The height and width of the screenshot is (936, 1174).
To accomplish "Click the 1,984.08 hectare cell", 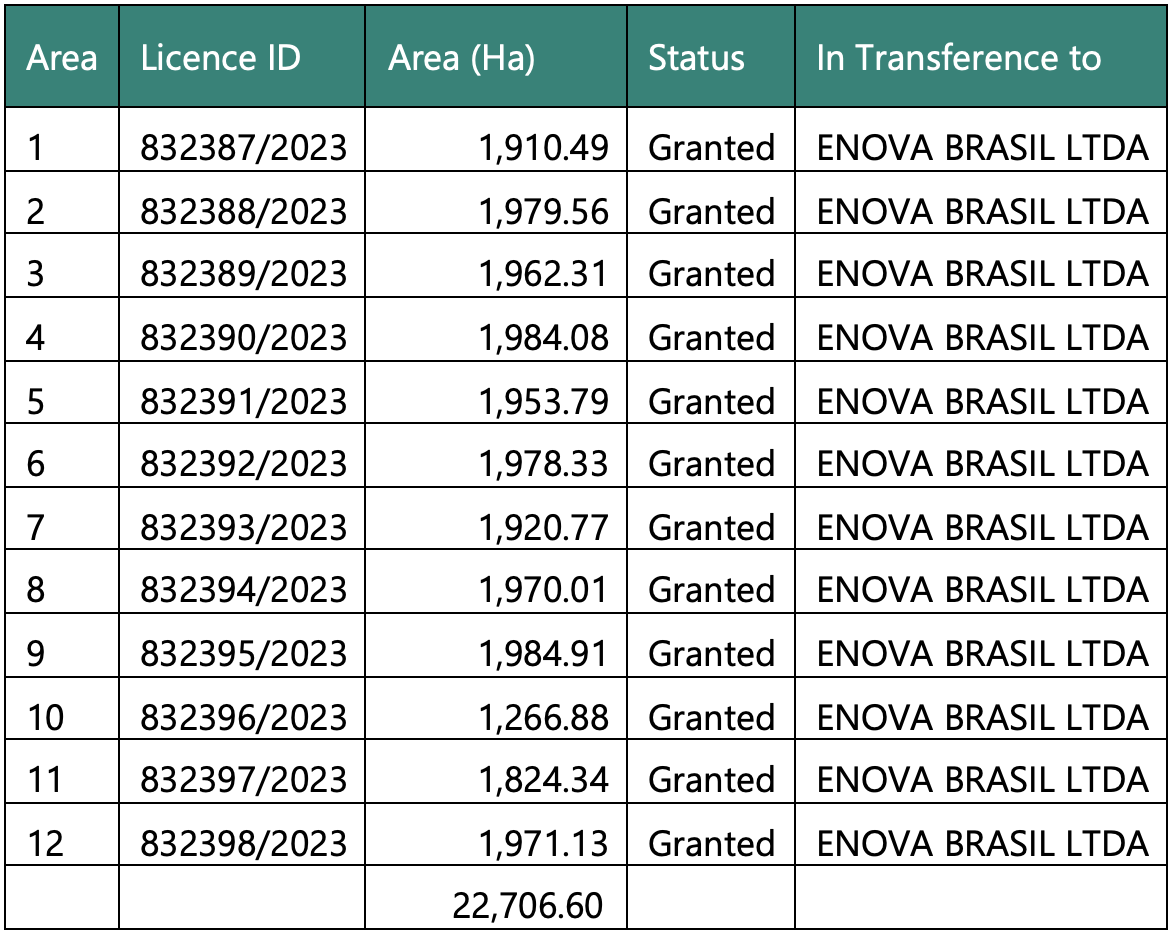I will pyautogui.click(x=544, y=338).
